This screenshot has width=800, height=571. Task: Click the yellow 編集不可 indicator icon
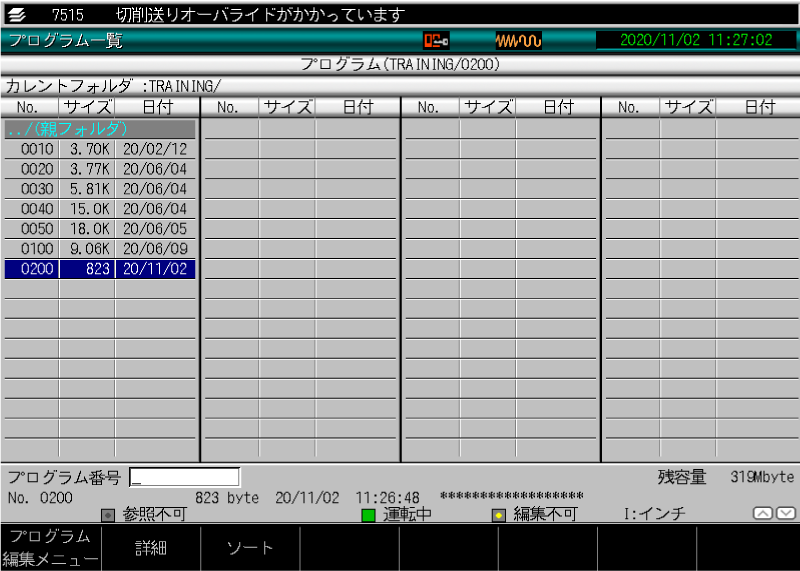coord(498,515)
